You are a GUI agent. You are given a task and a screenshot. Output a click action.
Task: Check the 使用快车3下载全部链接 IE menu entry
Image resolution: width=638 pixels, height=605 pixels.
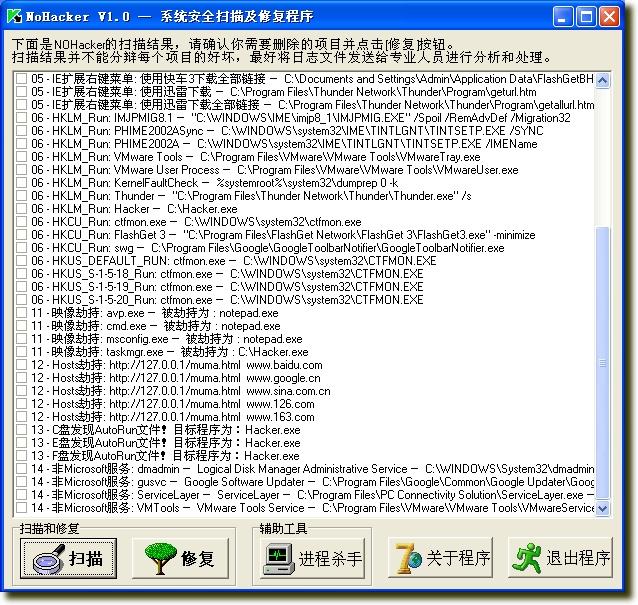(21, 79)
